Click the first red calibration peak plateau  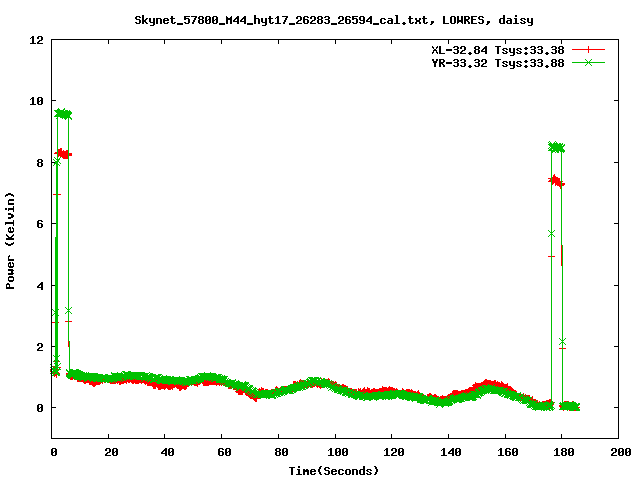click(x=64, y=154)
